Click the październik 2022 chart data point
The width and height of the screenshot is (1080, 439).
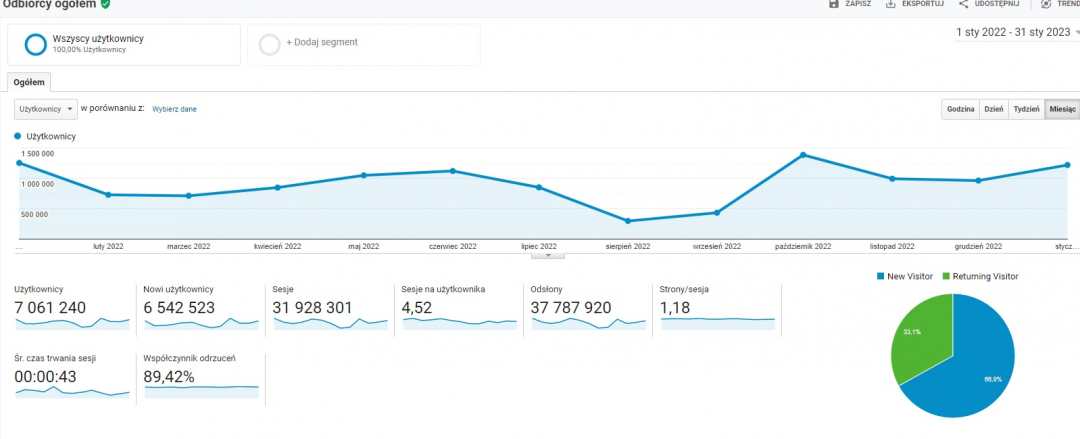tap(803, 155)
